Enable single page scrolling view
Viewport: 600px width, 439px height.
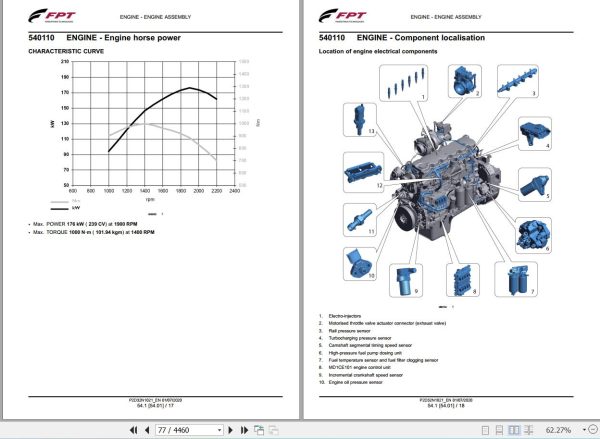tap(499, 430)
